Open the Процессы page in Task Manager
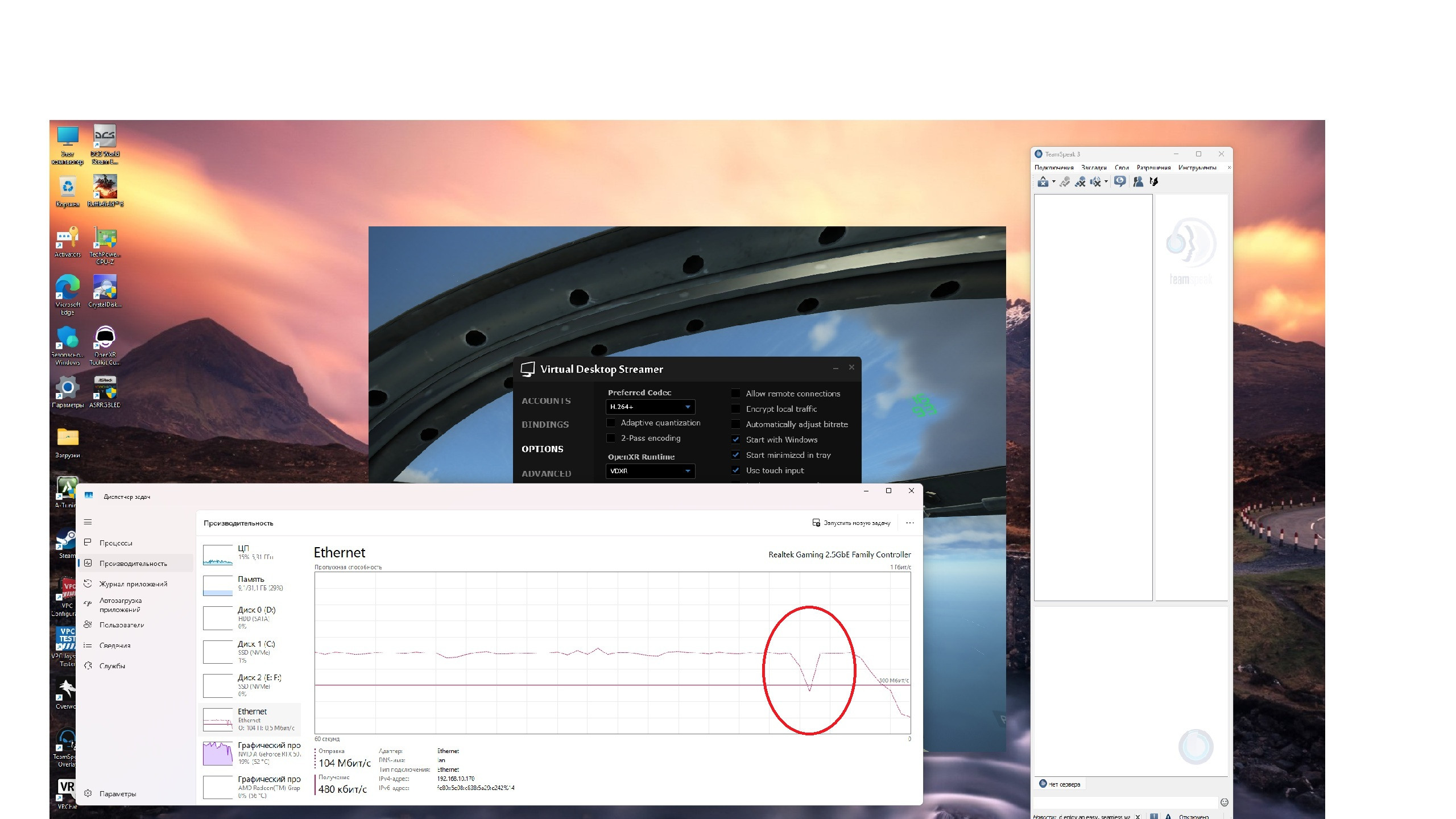This screenshot has width=1456, height=819. click(115, 543)
